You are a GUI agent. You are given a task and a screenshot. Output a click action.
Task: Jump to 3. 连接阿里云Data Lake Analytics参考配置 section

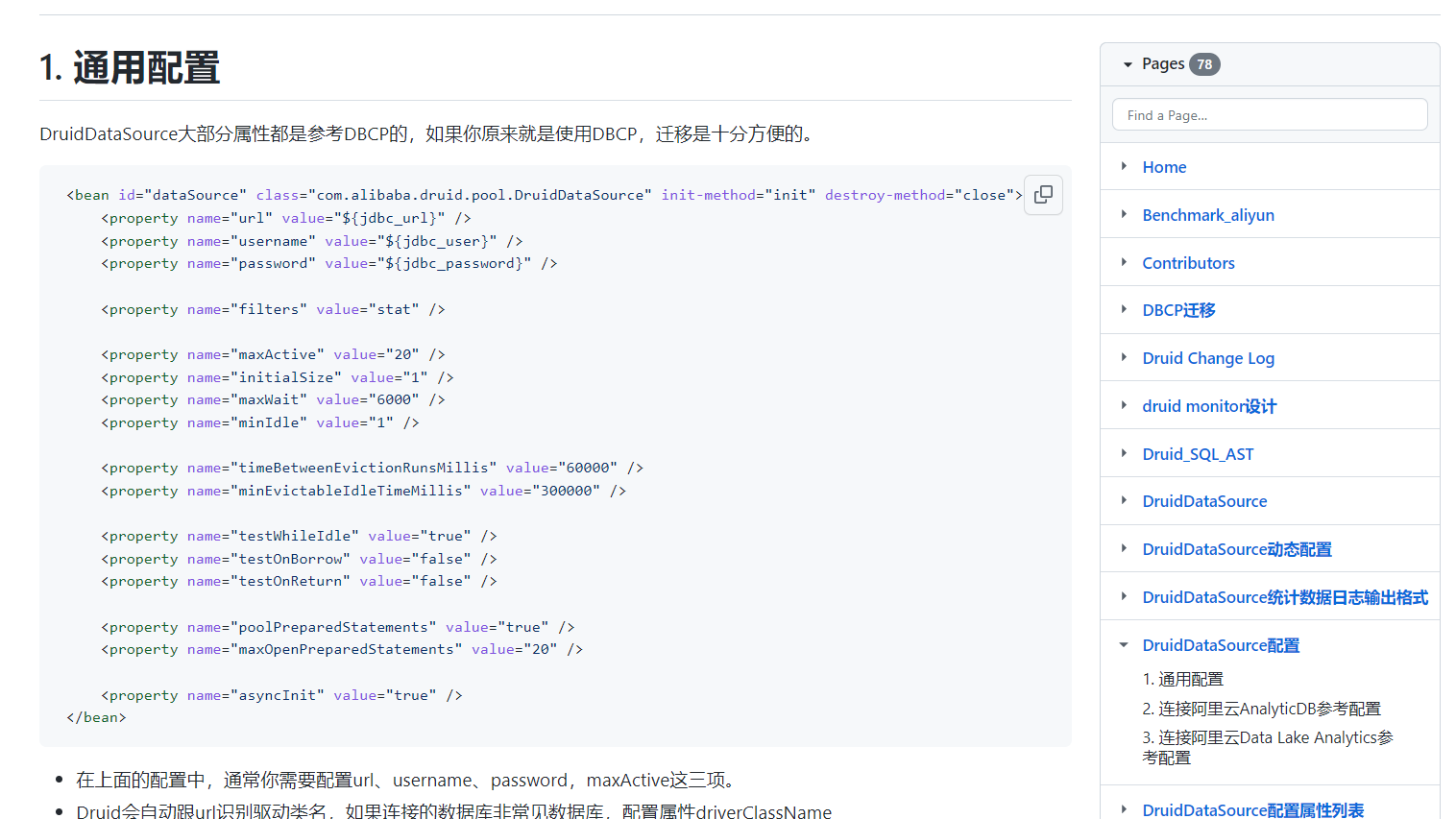(x=1268, y=747)
